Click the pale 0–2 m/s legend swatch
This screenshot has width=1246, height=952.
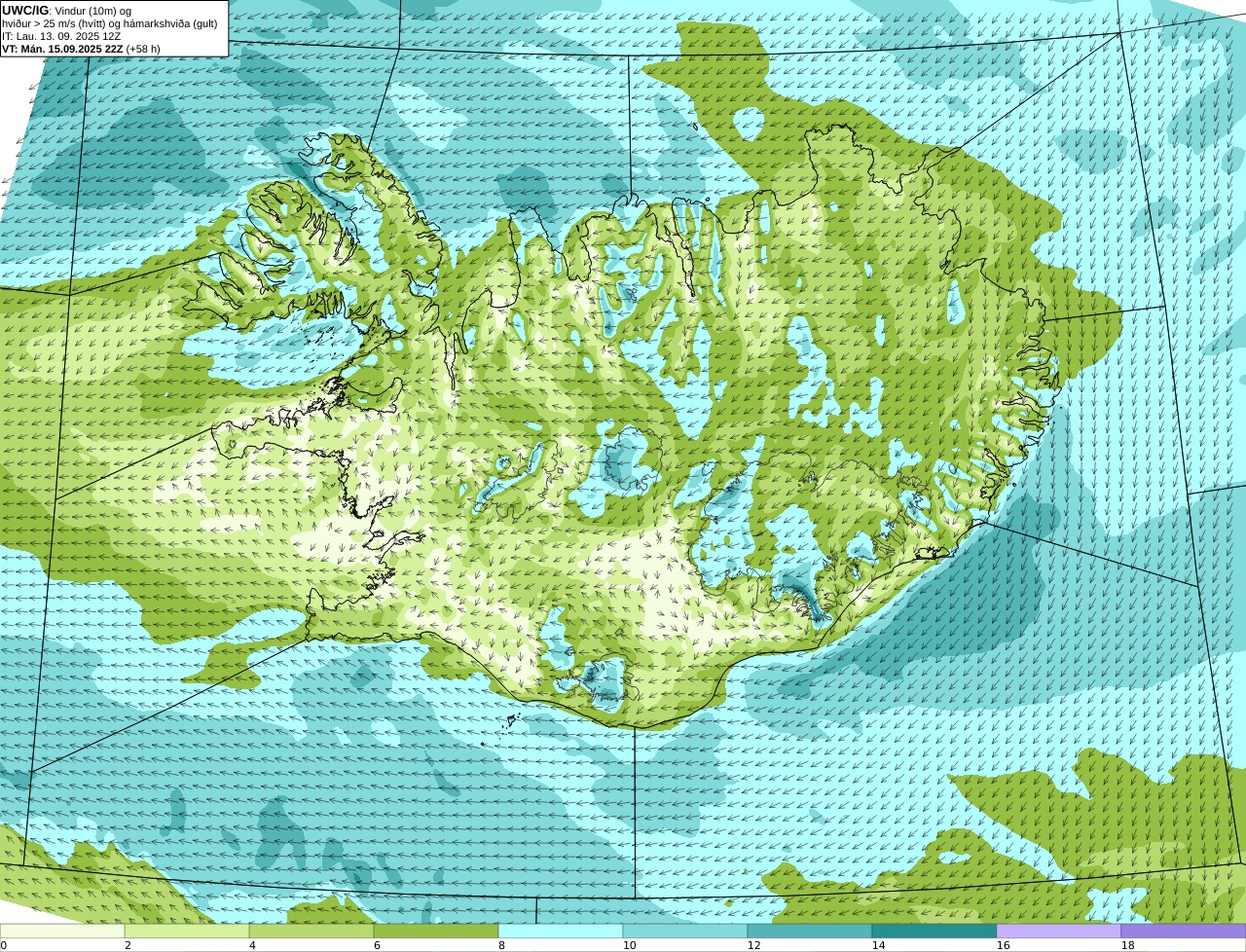pos(62,932)
